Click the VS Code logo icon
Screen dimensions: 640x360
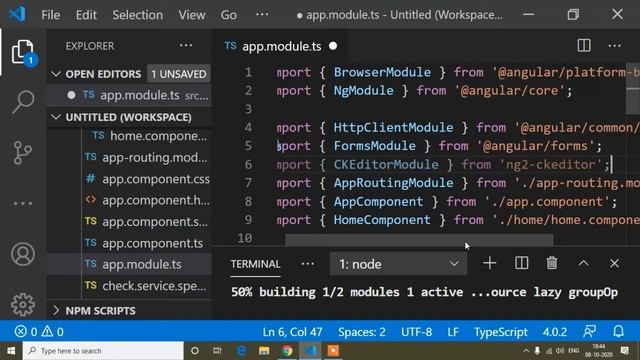[x=17, y=15]
